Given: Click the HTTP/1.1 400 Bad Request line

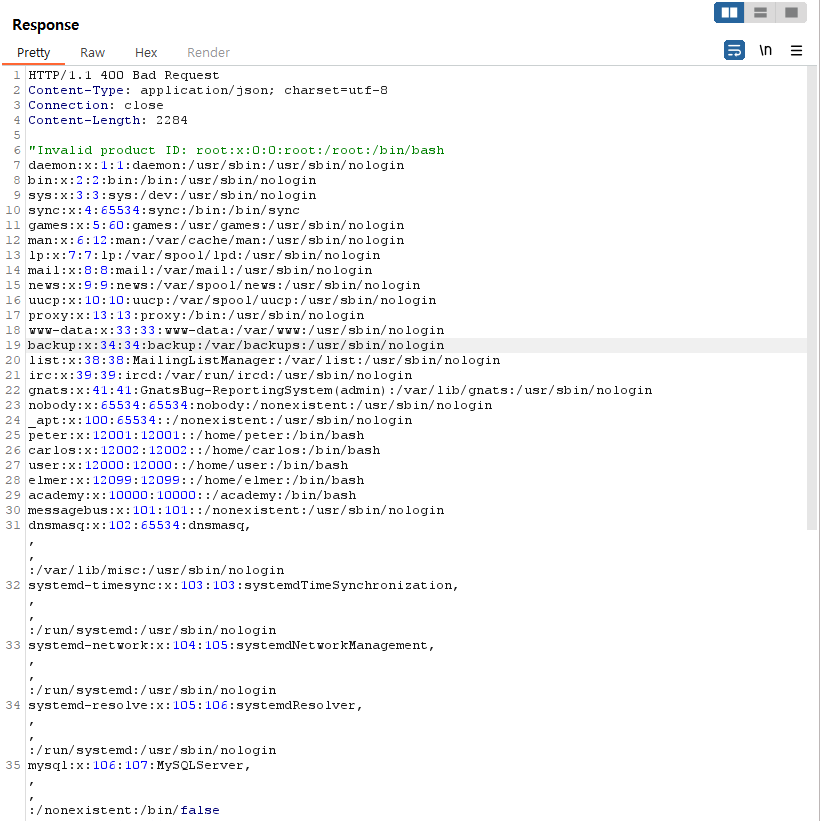Looking at the screenshot, I should [124, 75].
